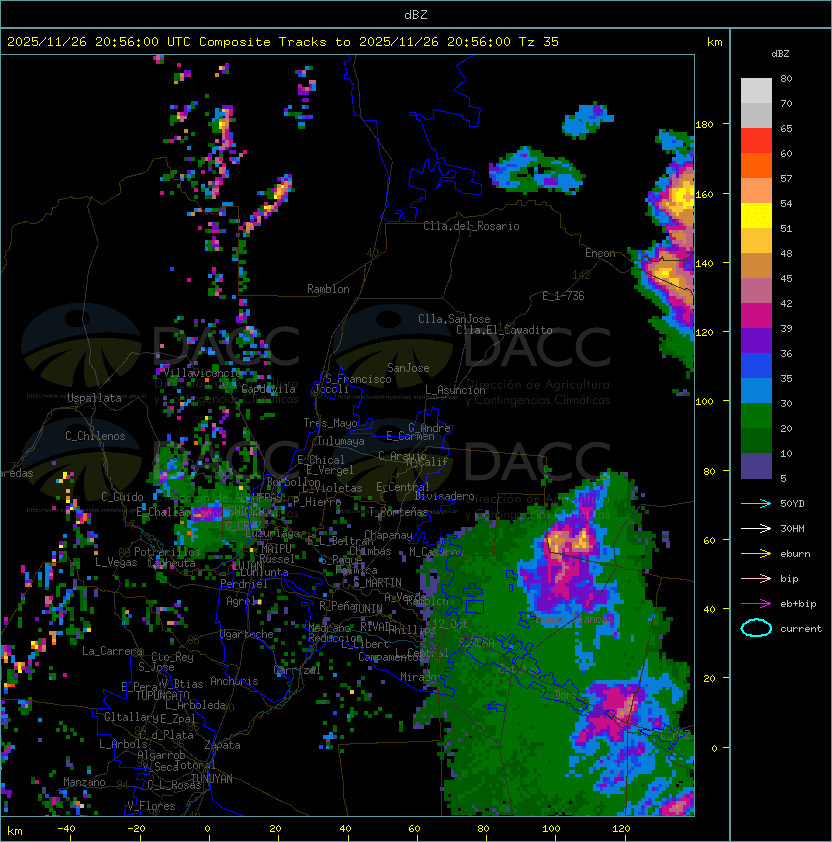Viewport: 832px width, 842px height.
Task: Click the -40 km tick on bottom axis
Action: point(66,829)
